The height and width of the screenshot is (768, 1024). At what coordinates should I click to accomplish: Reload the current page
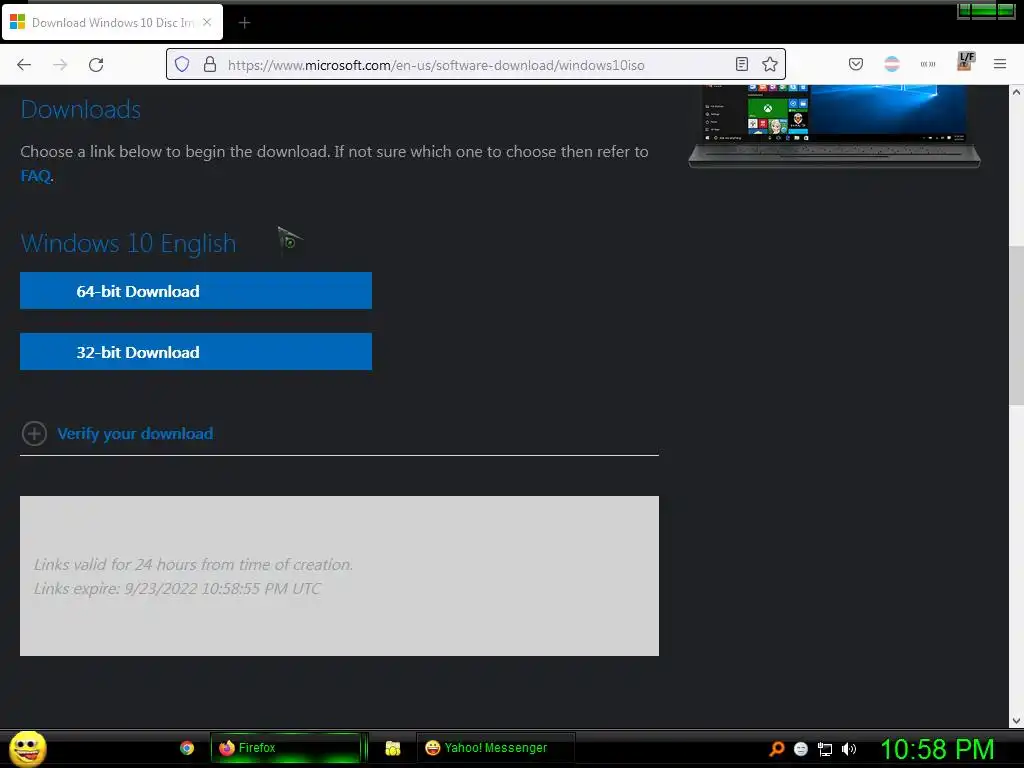[96, 65]
